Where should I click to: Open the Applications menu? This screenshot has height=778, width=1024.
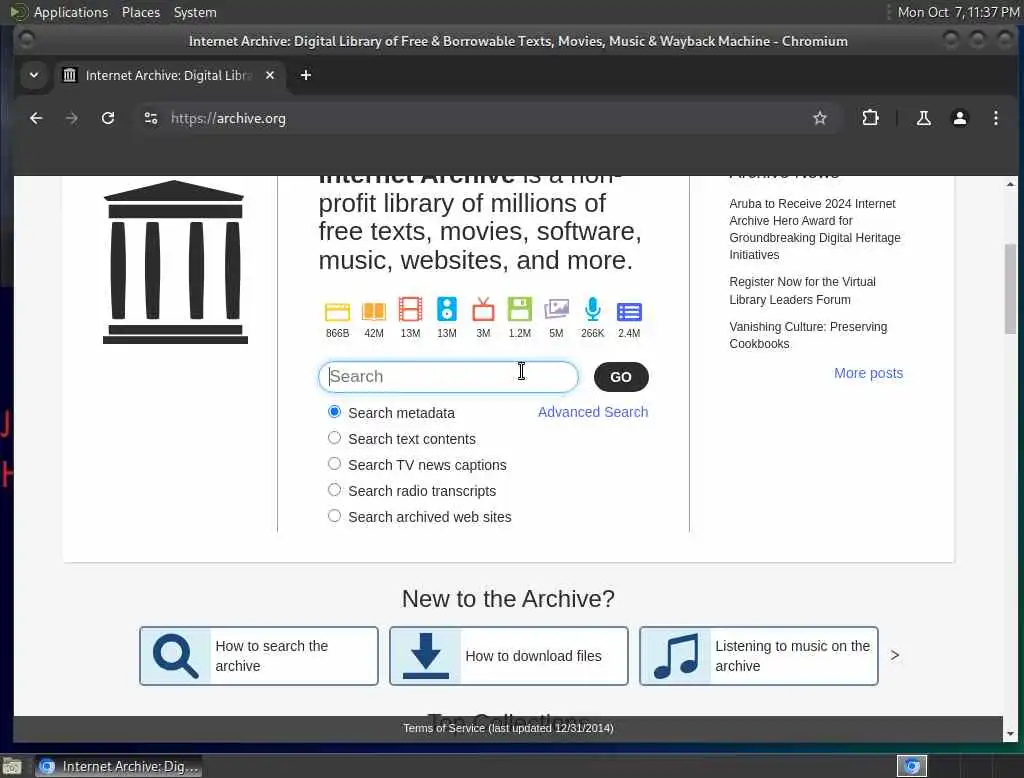click(x=71, y=12)
